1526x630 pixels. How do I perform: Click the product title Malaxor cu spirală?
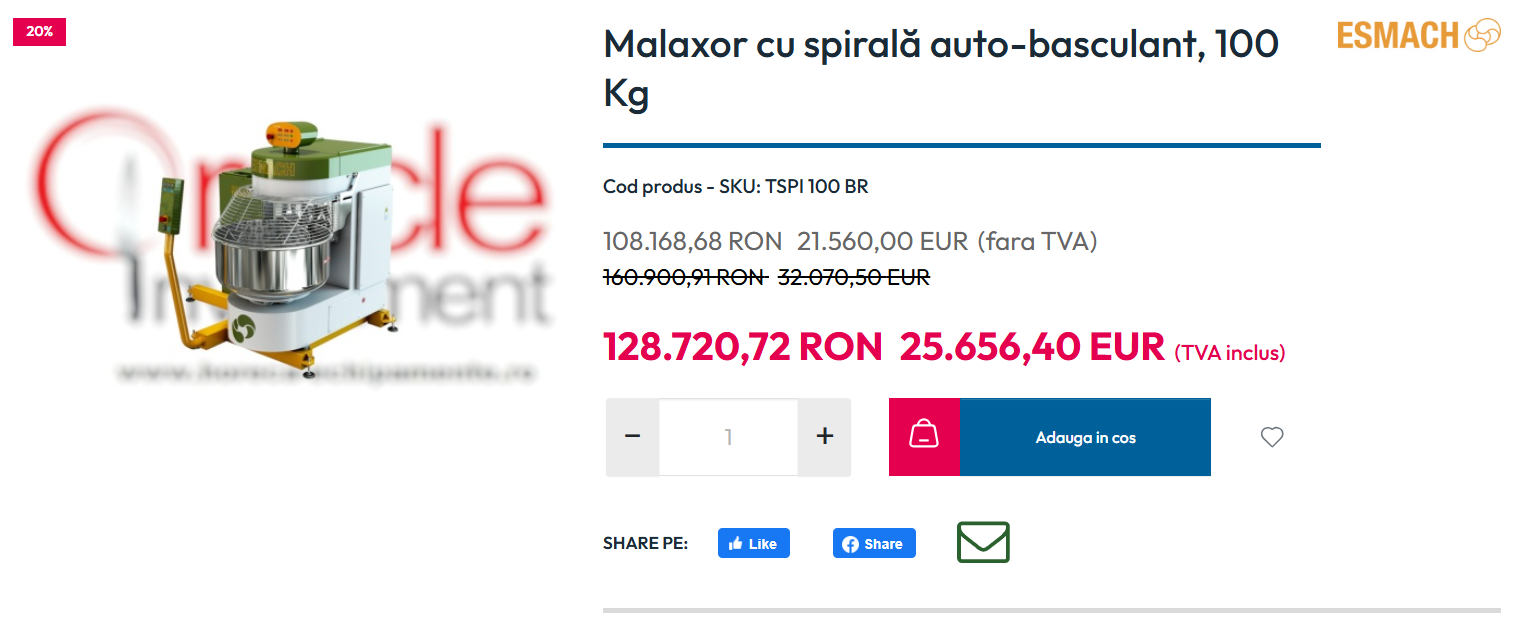click(941, 69)
